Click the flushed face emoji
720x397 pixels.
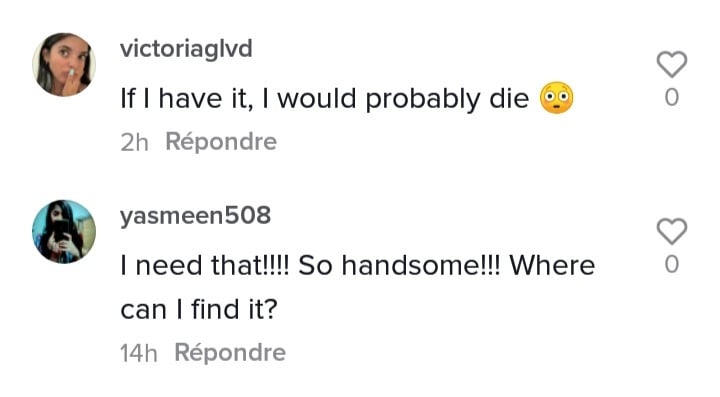[557, 98]
